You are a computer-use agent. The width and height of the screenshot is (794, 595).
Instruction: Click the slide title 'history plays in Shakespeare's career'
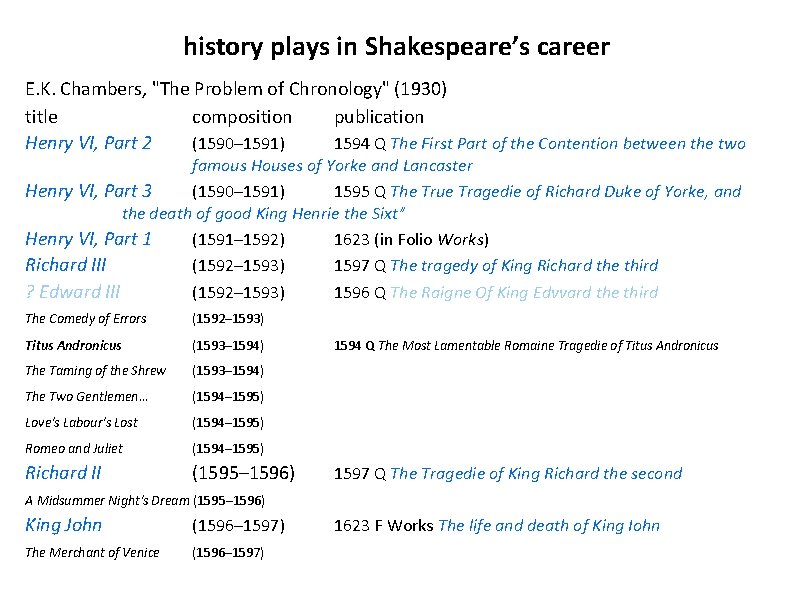click(x=396, y=47)
